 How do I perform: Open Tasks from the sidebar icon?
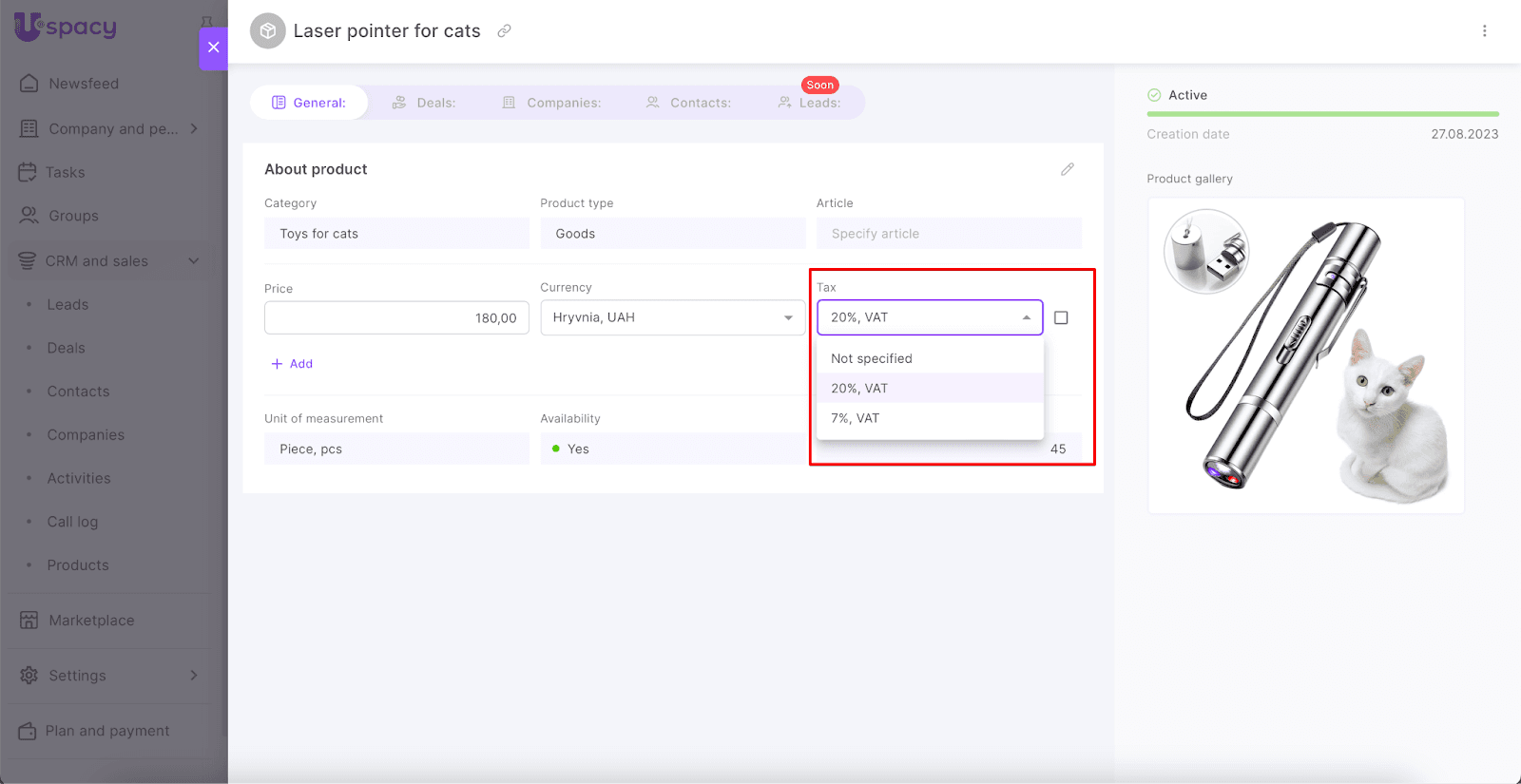click(x=28, y=172)
